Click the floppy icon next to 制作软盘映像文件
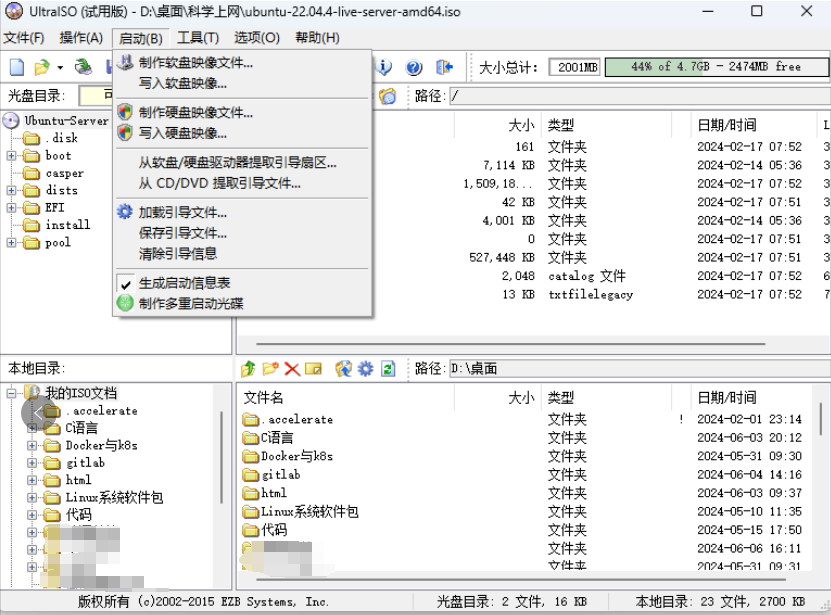 tap(125, 63)
